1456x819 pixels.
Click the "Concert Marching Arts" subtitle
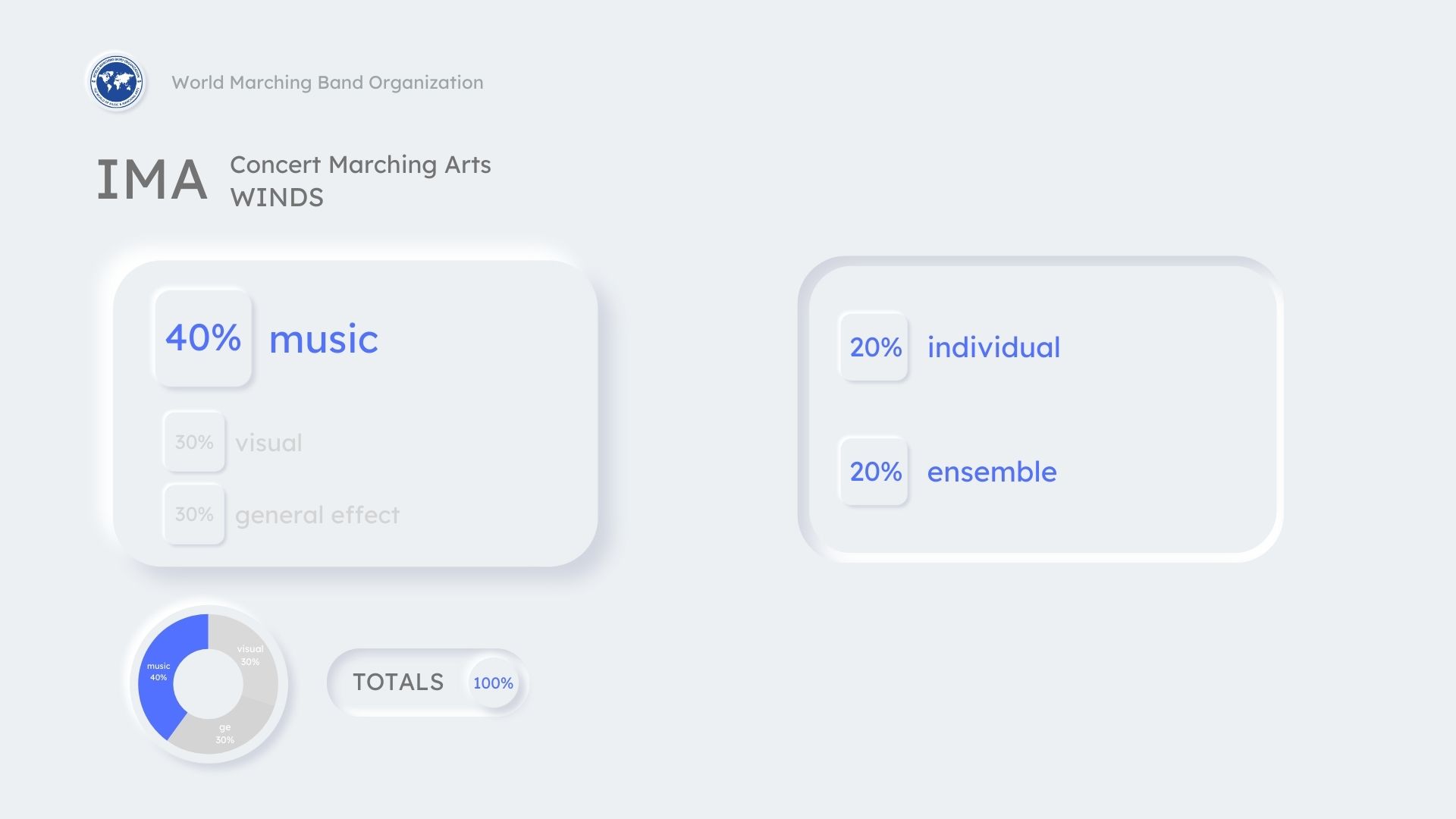pos(360,165)
